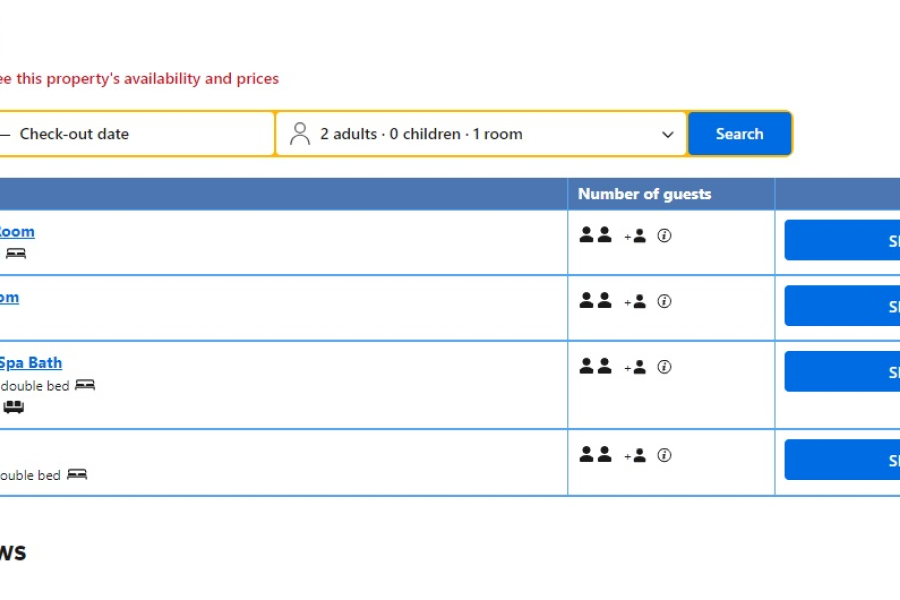Open the guest info icon for the Spa Bath room
This screenshot has height=600, width=900.
tap(664, 367)
